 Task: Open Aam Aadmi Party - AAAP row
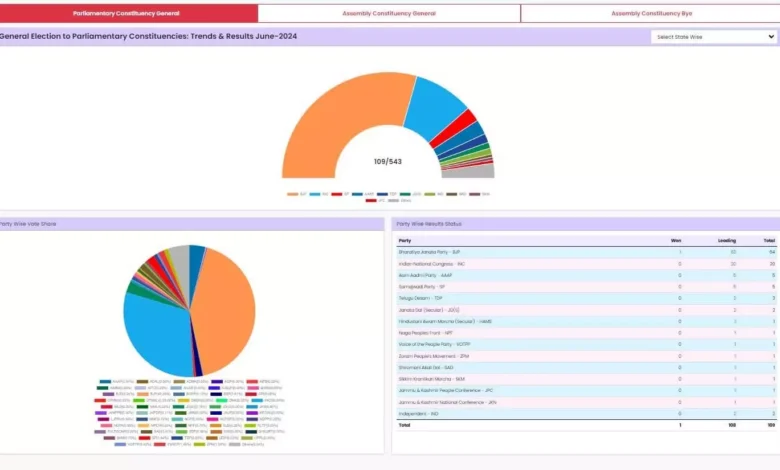tap(586, 275)
